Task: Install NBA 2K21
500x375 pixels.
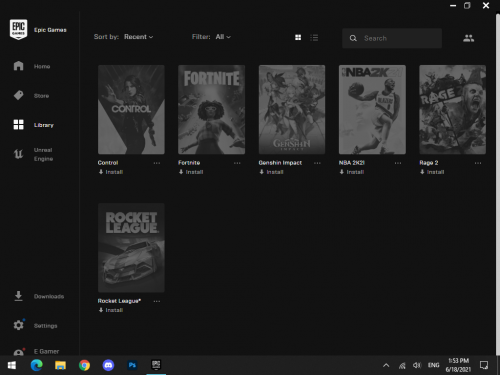Action: (352, 172)
